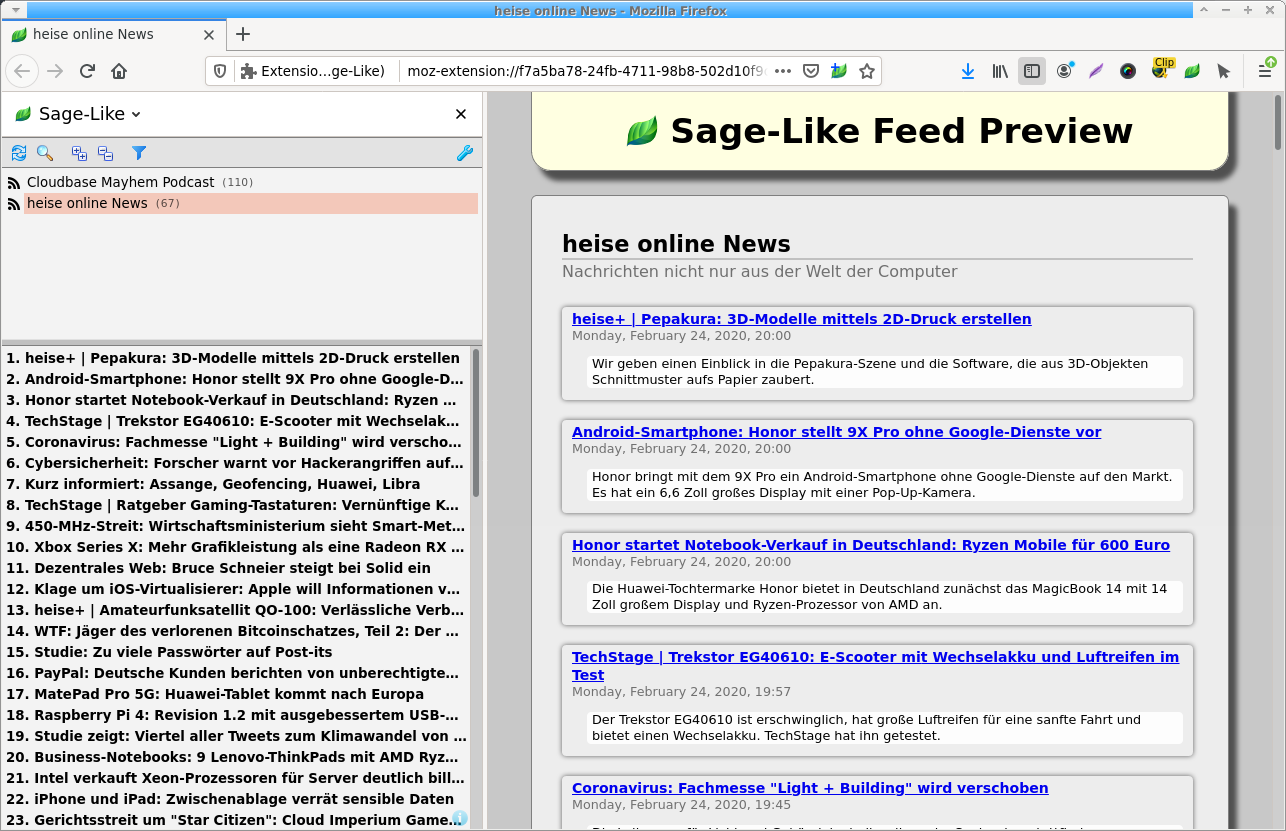The width and height of the screenshot is (1286, 831).
Task: Open the Coronavirus Light + Building article link
Action: (x=810, y=788)
